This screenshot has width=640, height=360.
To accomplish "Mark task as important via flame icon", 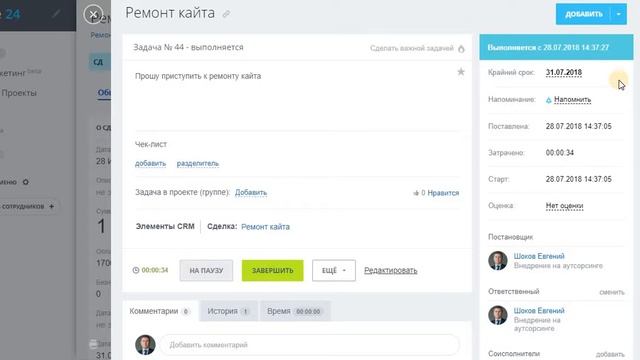I will click(461, 49).
